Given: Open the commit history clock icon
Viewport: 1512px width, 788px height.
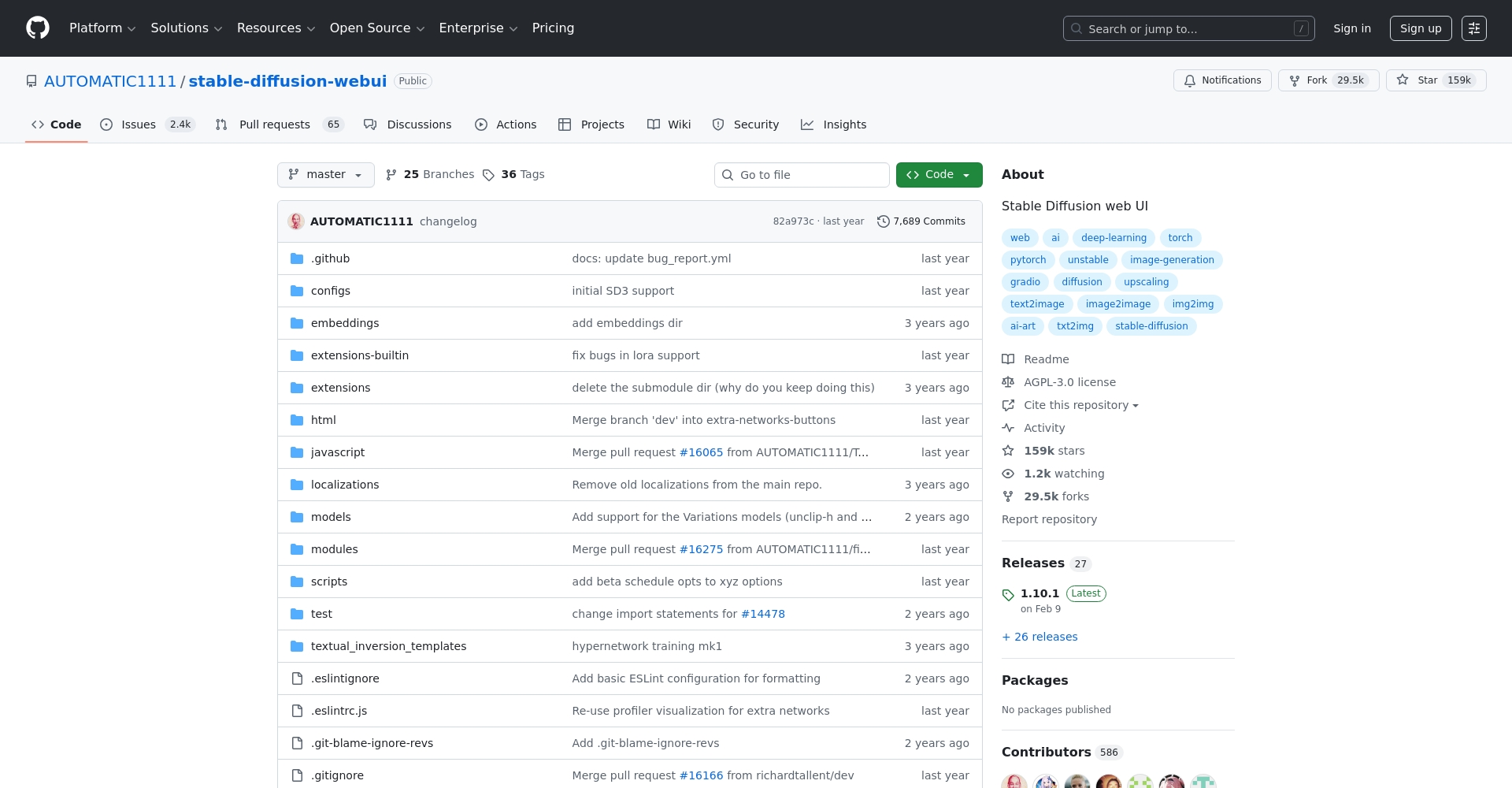Looking at the screenshot, I should (883, 221).
